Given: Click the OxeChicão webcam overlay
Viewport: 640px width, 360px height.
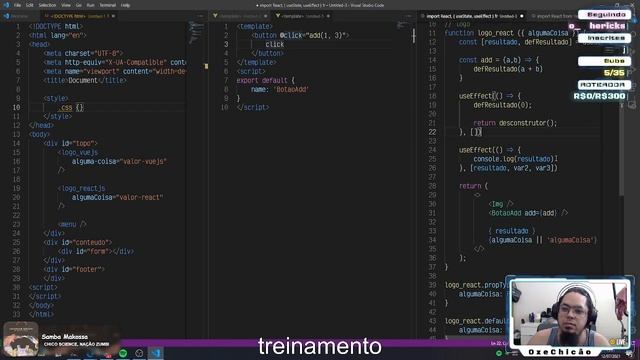Looking at the screenshot, I should (x=570, y=316).
